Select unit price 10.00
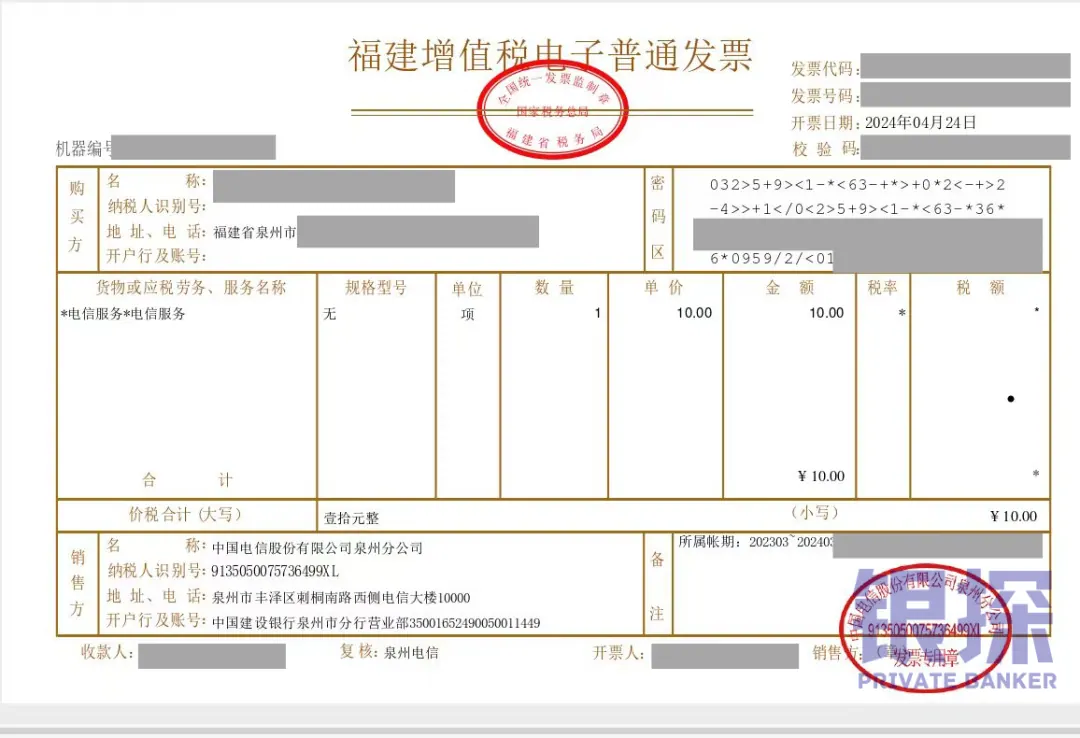 [x=694, y=313]
